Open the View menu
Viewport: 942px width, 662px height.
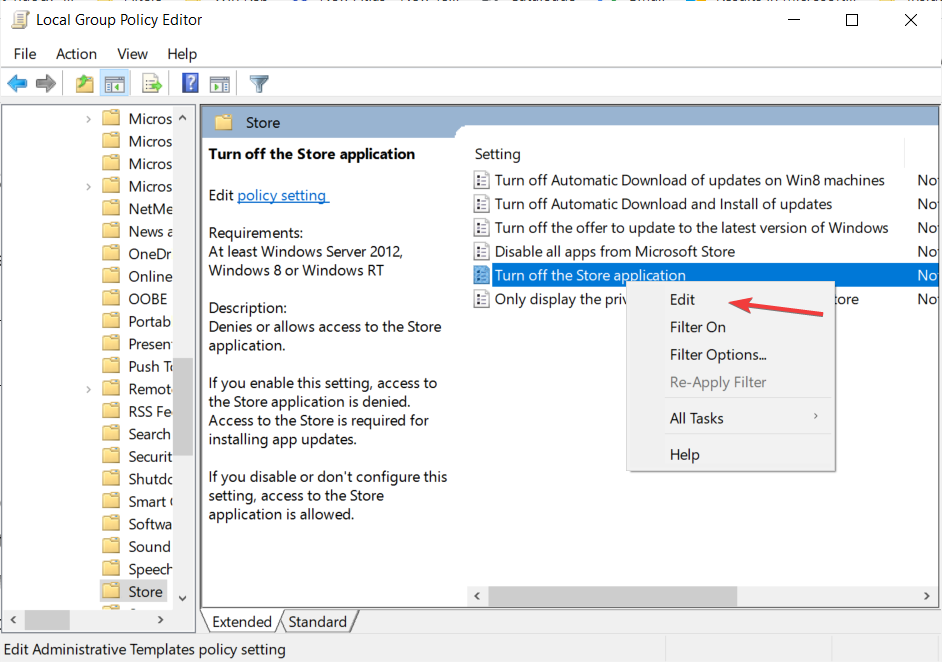click(x=132, y=54)
